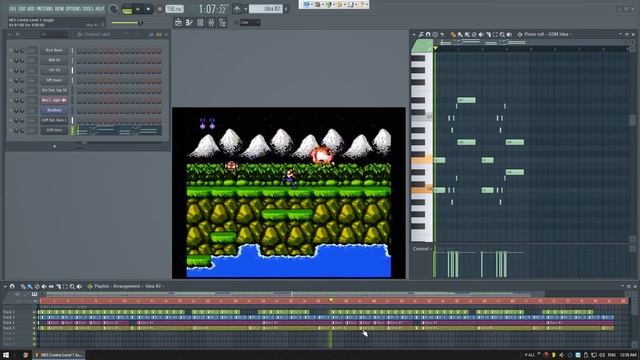Open the piano roll options menu arrow

point(414,35)
